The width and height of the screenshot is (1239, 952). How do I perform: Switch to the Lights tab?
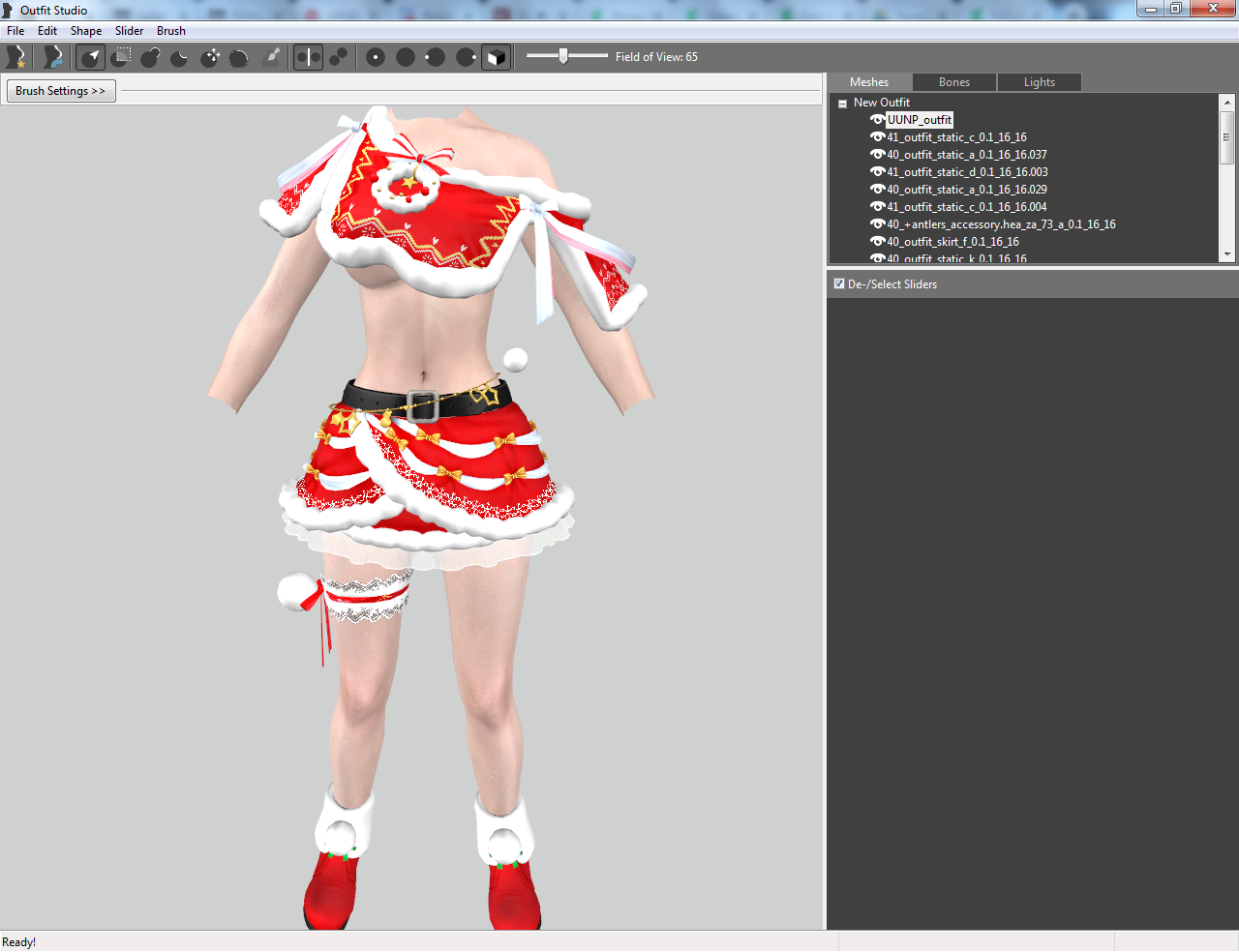pos(1040,82)
